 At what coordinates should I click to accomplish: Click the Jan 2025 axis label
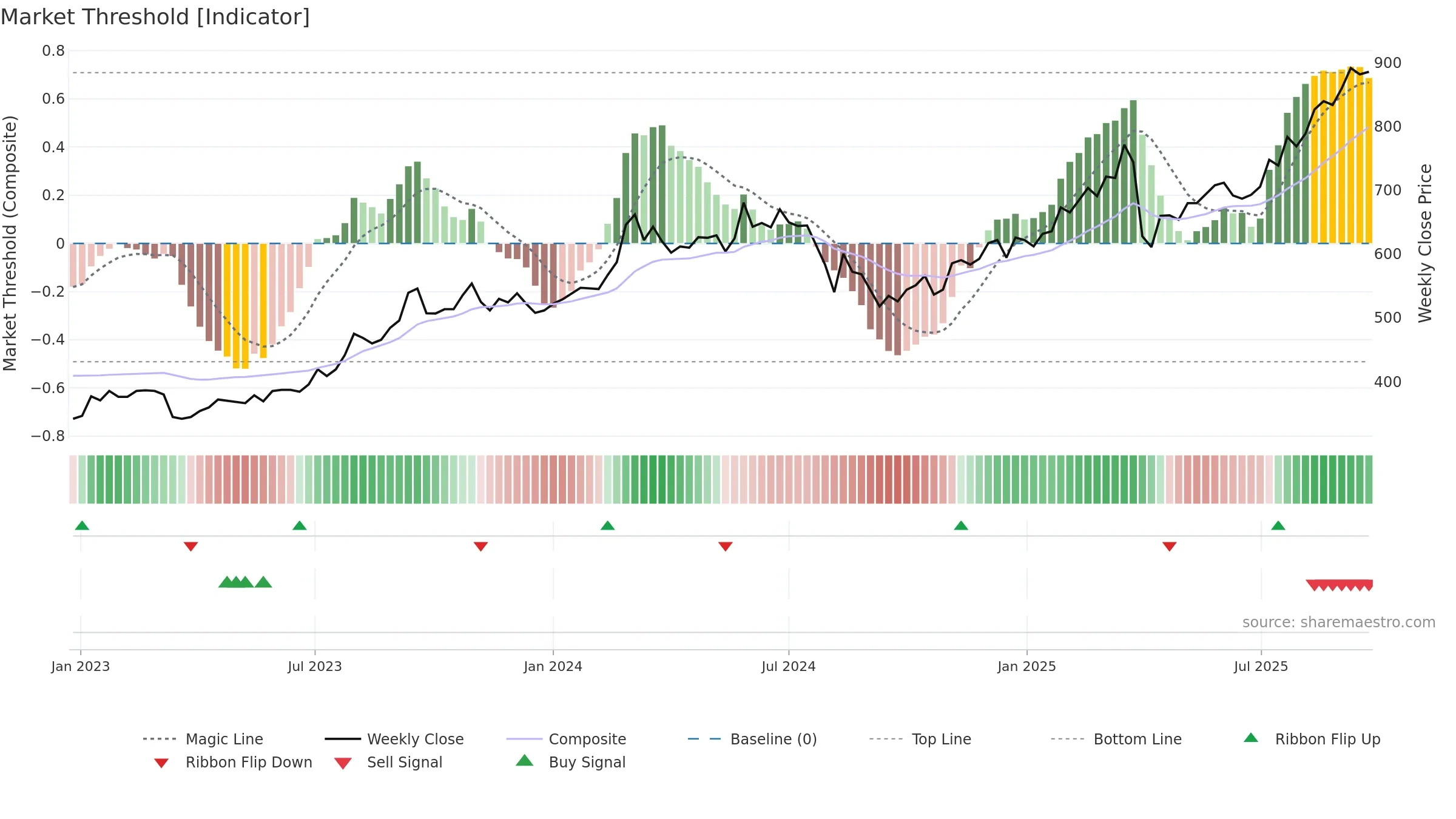(1027, 667)
